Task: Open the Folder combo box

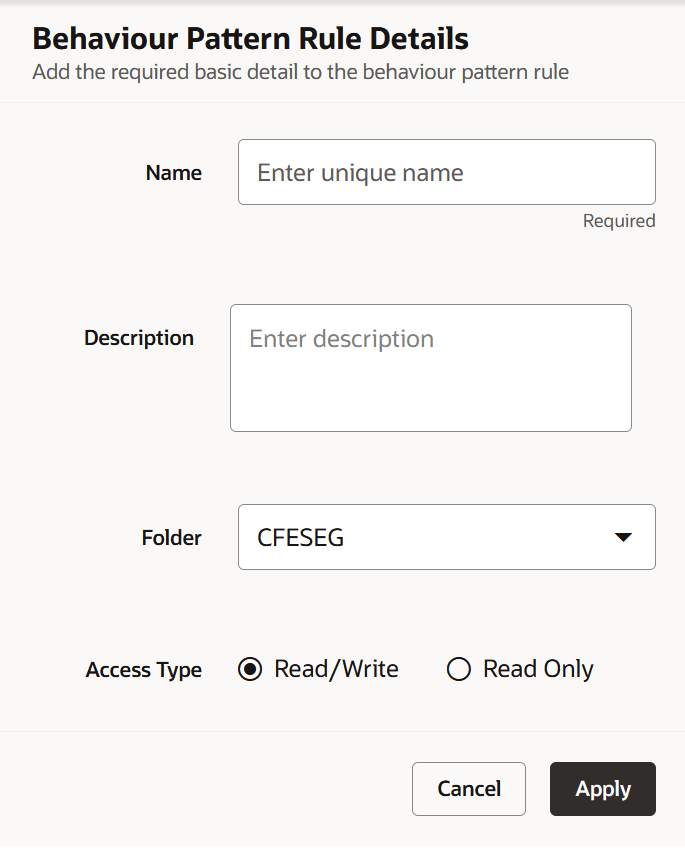Action: point(446,537)
